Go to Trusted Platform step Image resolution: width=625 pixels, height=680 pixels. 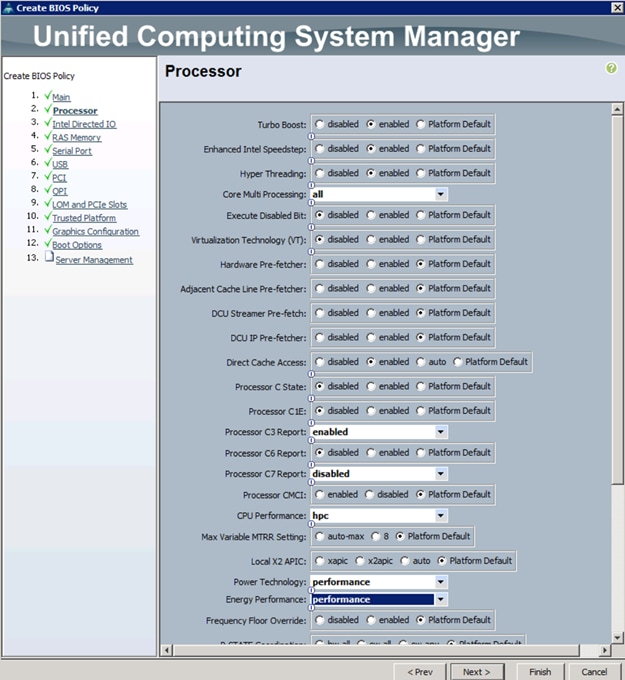tap(84, 218)
